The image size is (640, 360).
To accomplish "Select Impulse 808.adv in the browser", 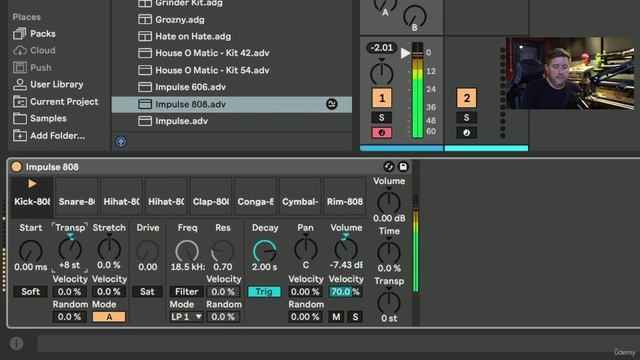I will coord(231,104).
